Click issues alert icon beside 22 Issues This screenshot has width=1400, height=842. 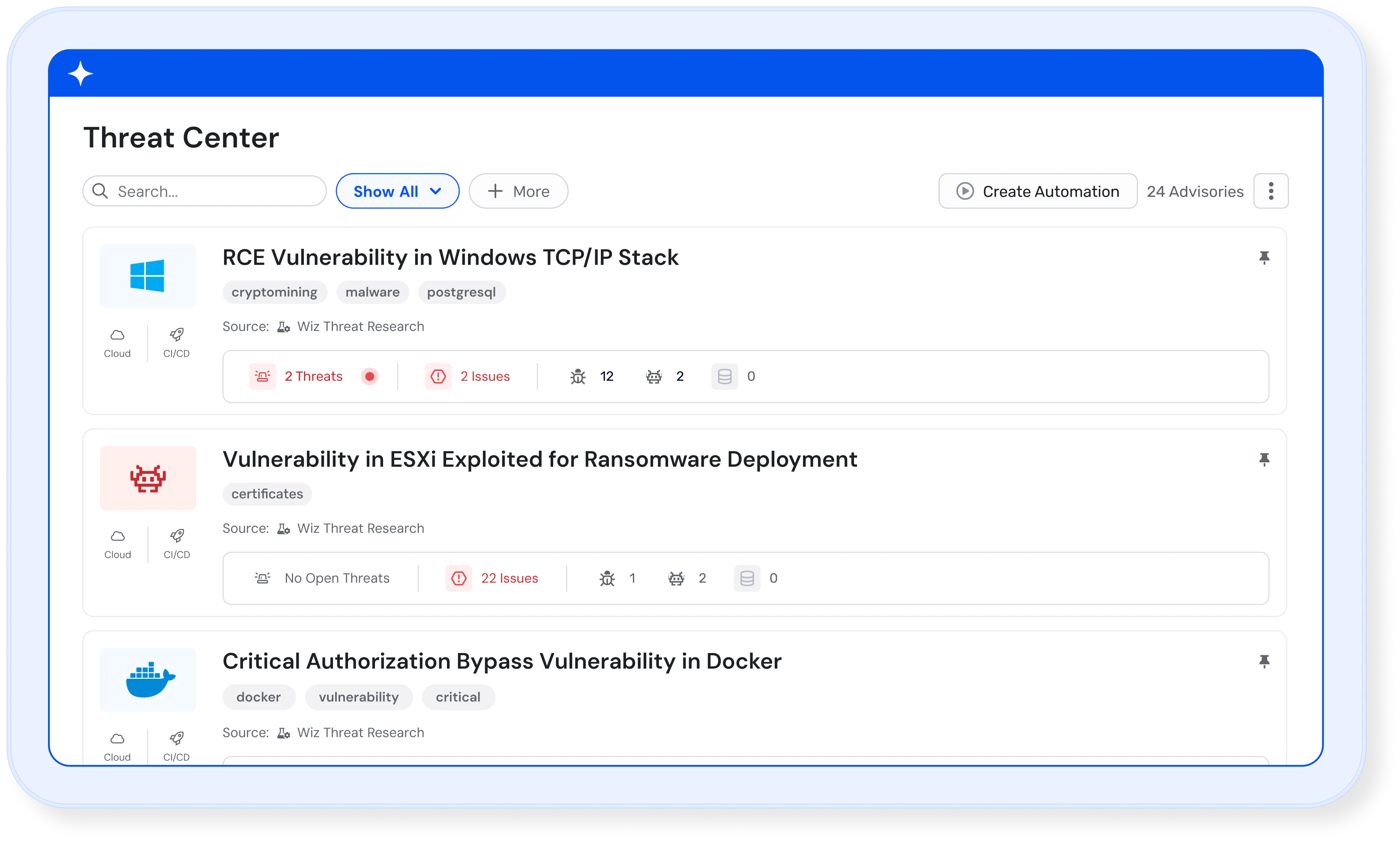pyautogui.click(x=459, y=578)
